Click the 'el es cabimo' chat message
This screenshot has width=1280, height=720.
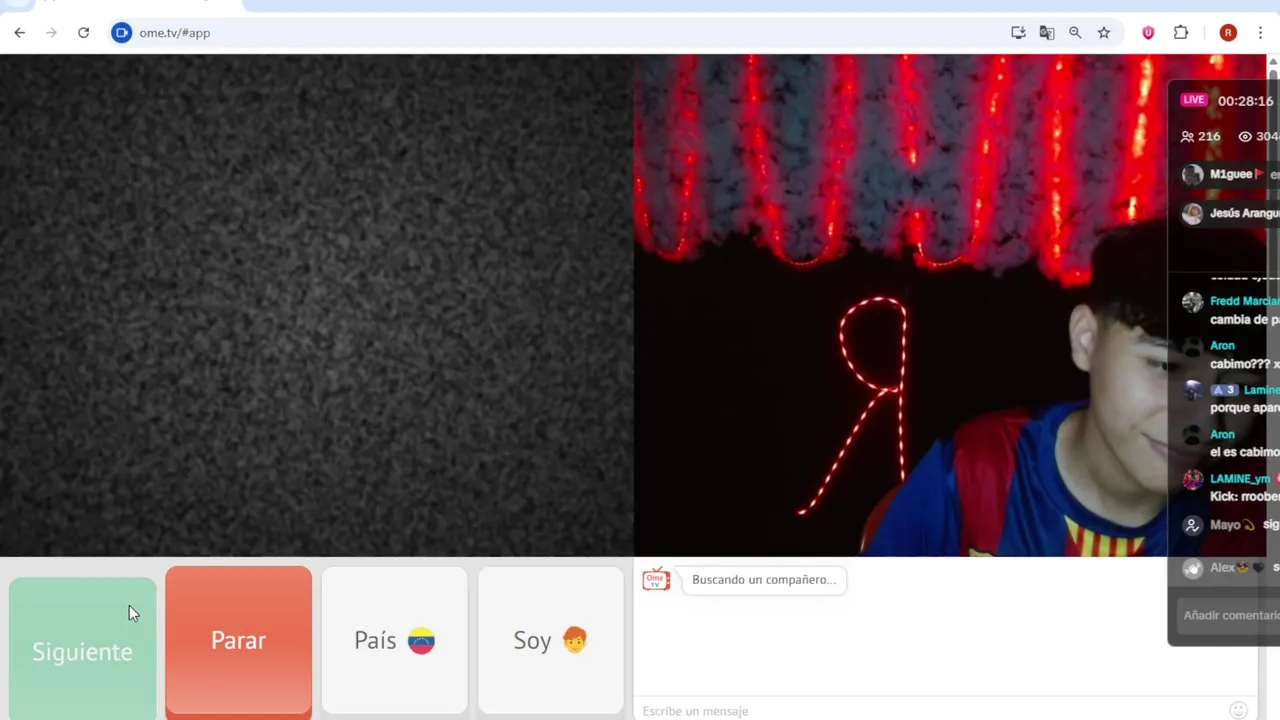[x=1244, y=452]
